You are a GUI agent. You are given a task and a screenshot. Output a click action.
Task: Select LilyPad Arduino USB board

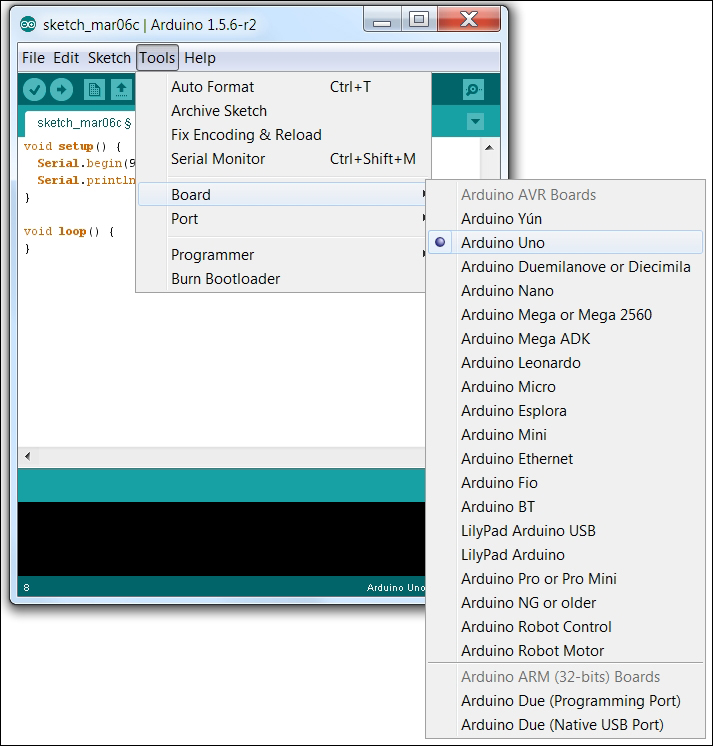[565, 530]
